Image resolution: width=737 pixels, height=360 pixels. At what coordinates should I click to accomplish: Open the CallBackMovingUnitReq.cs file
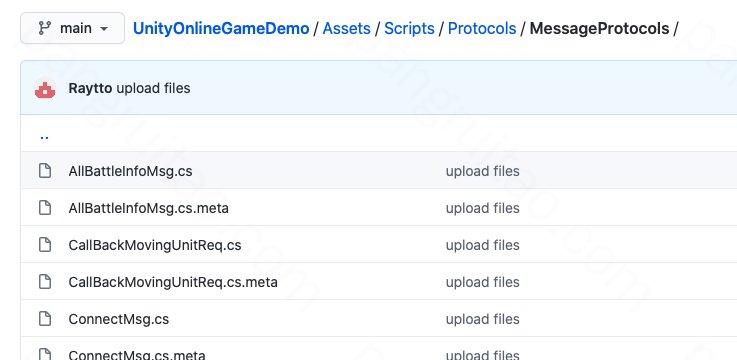click(x=155, y=245)
